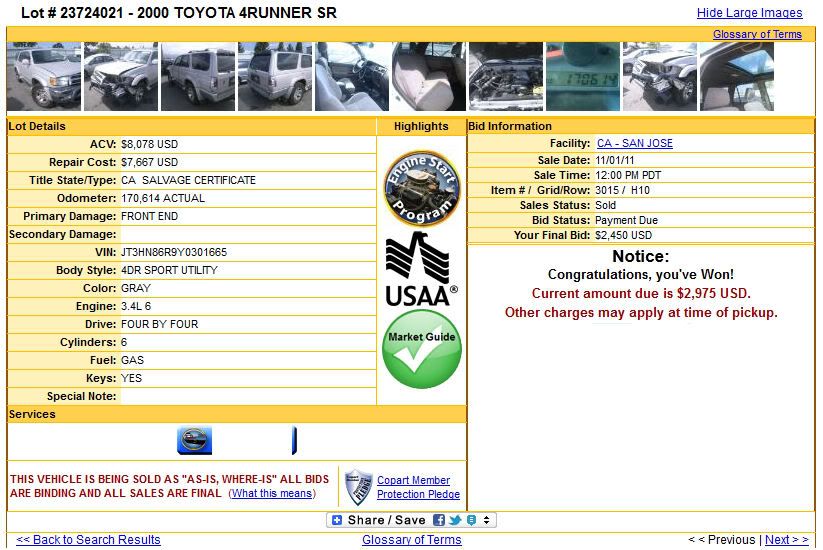
Task: Expand the Share/Save options arrows
Action: coord(487,520)
